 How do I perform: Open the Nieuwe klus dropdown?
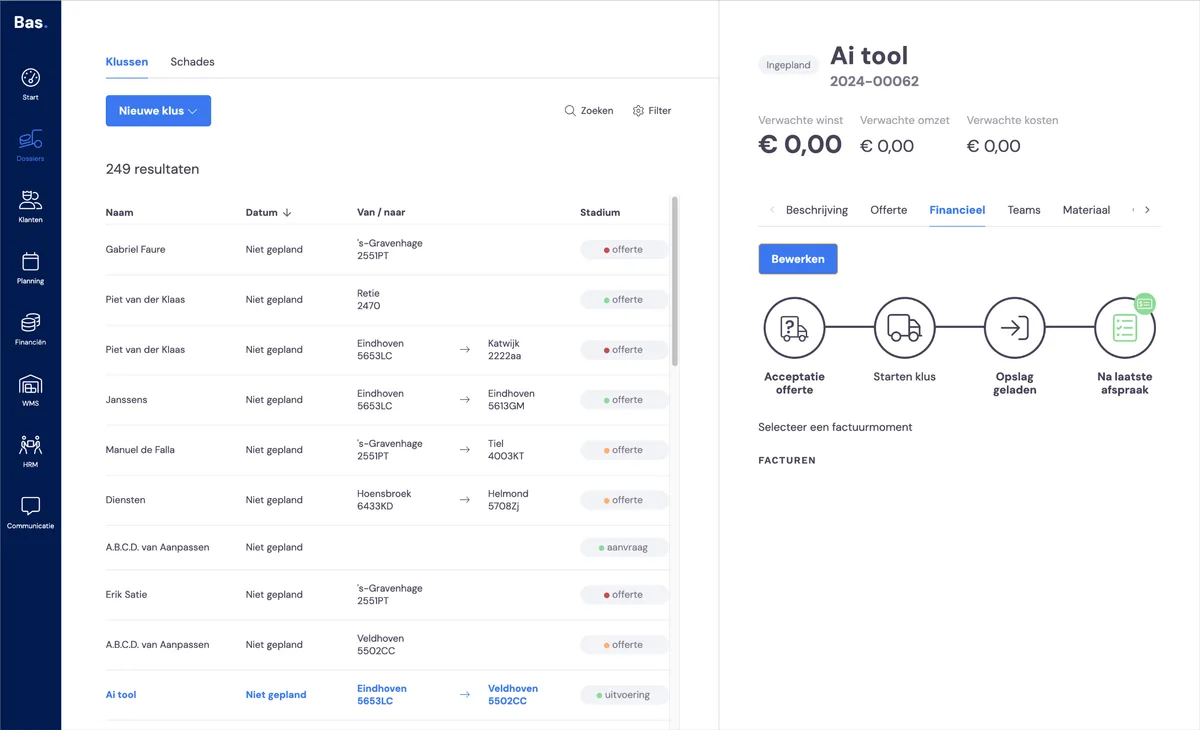(x=158, y=111)
